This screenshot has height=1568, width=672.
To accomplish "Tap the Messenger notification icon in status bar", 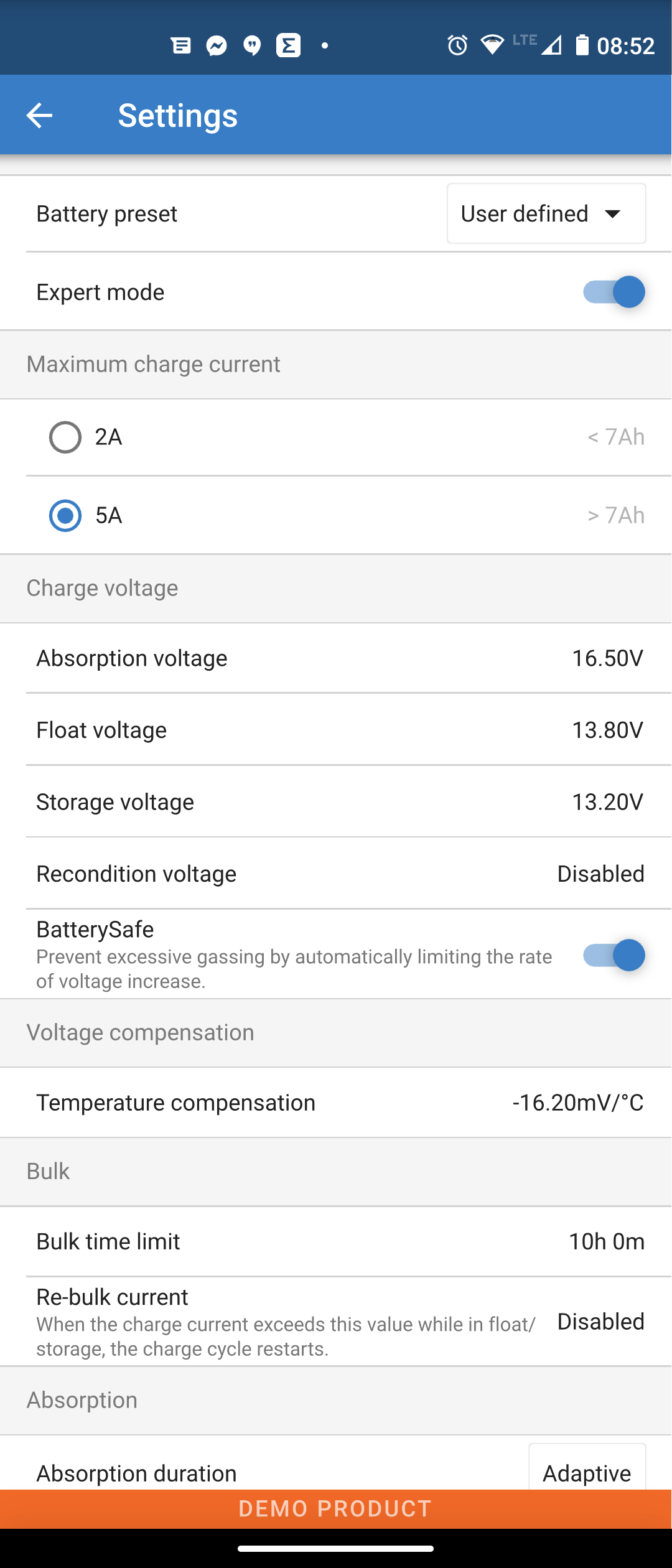I will pos(217,45).
